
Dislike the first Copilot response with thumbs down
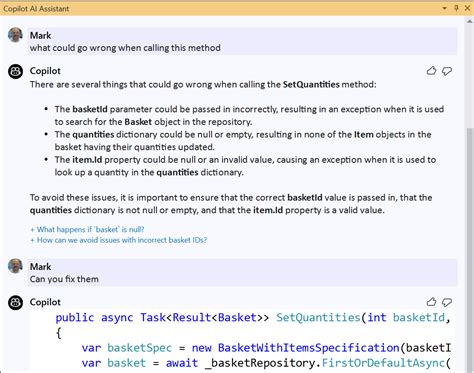point(447,71)
